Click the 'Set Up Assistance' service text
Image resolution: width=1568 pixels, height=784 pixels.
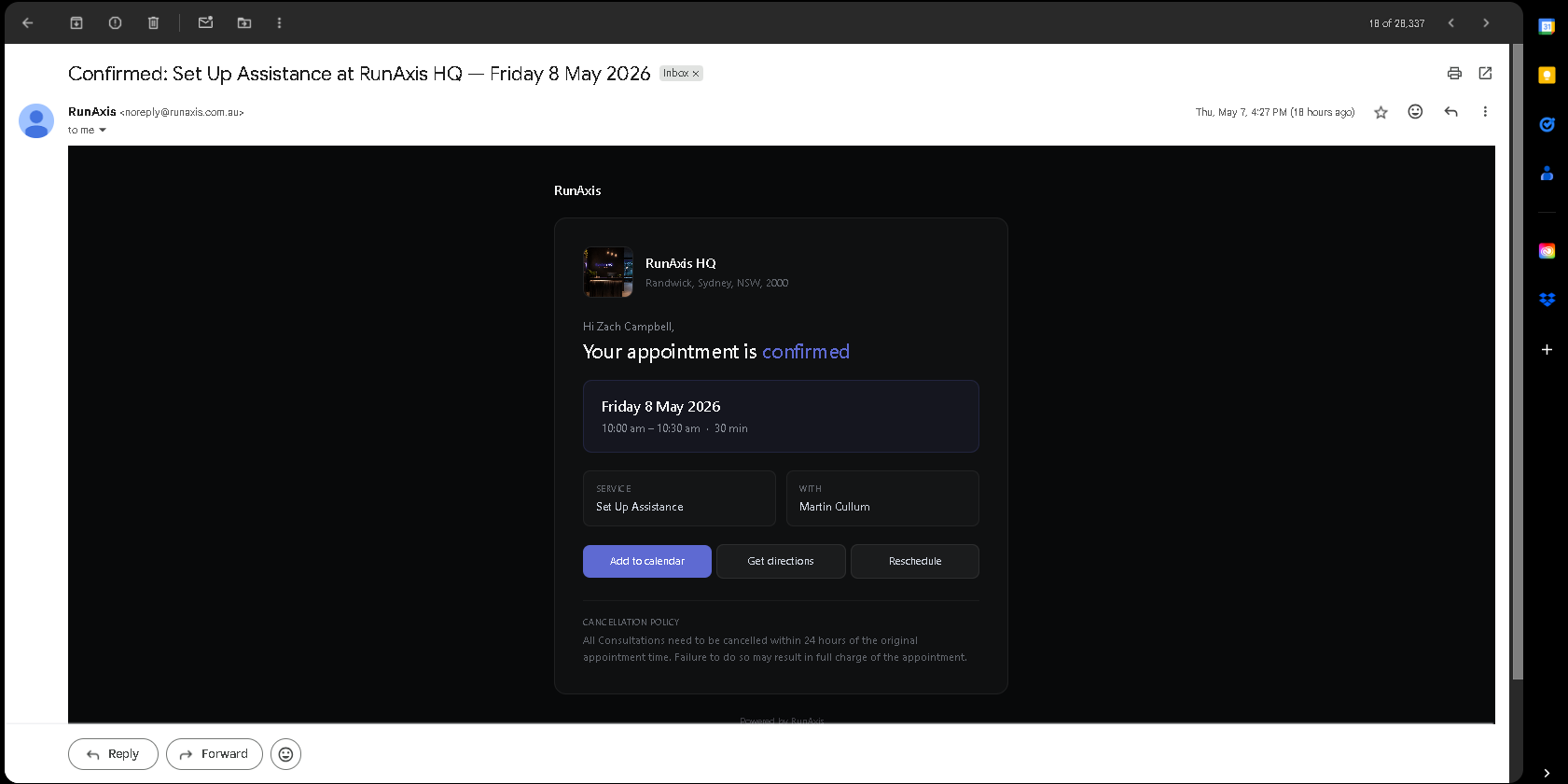pyautogui.click(x=640, y=507)
